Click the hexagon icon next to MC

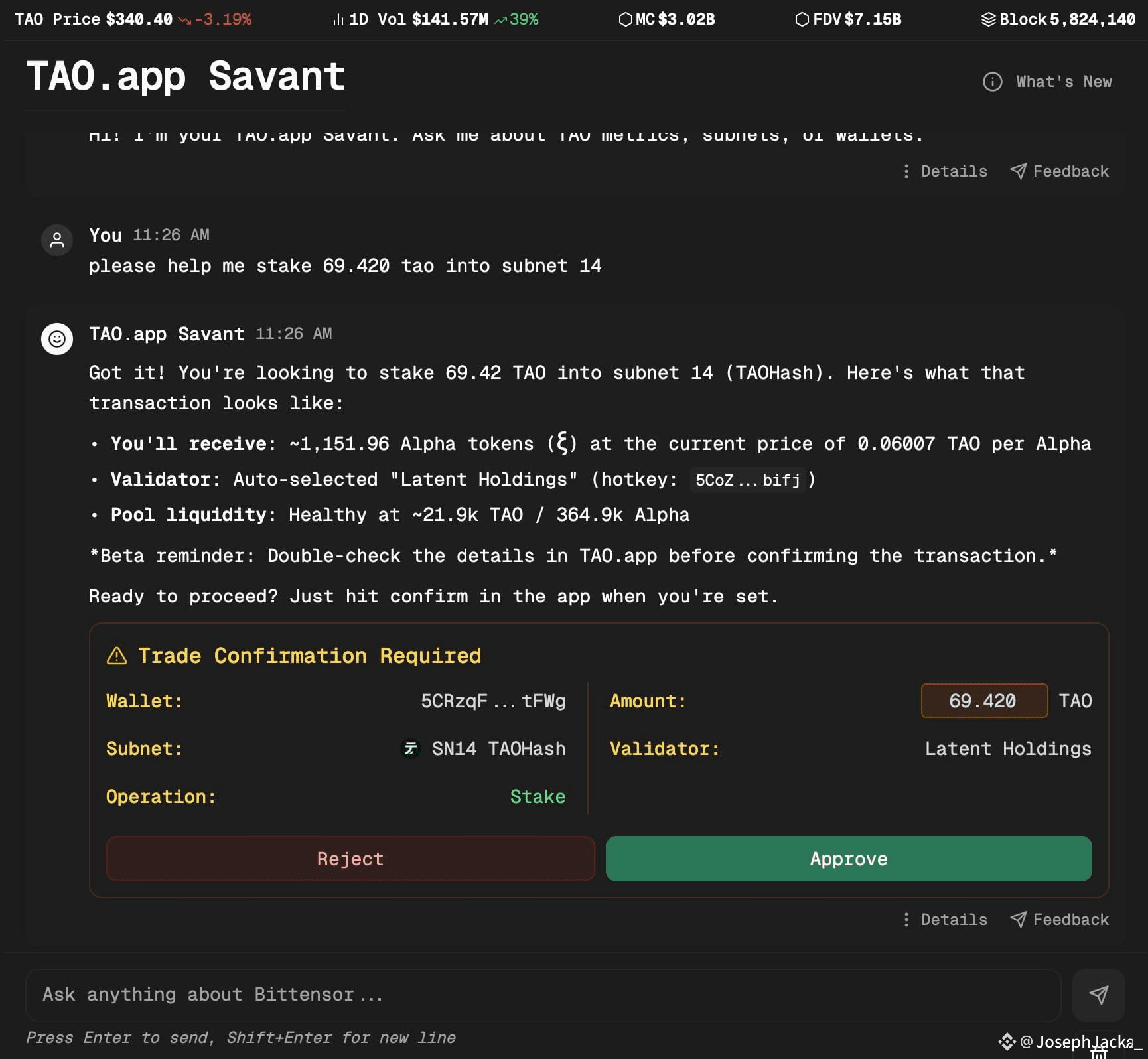pos(625,19)
